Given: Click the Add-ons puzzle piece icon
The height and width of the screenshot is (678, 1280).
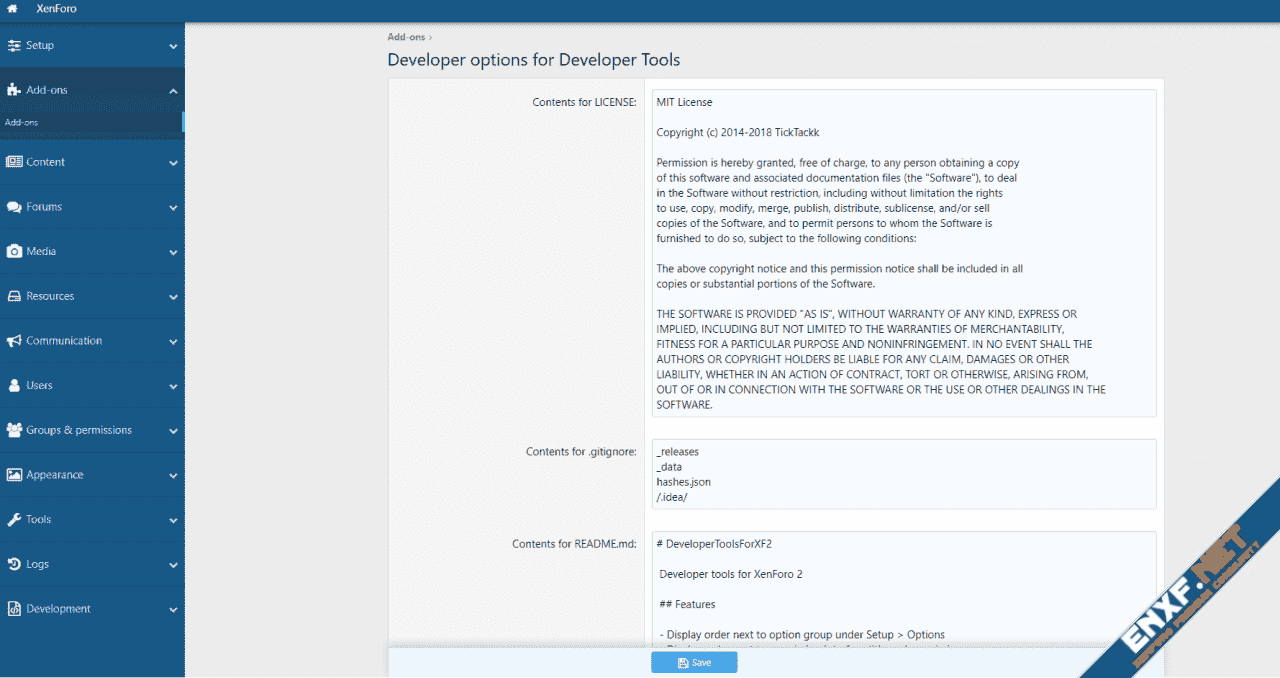Looking at the screenshot, I should (14, 90).
